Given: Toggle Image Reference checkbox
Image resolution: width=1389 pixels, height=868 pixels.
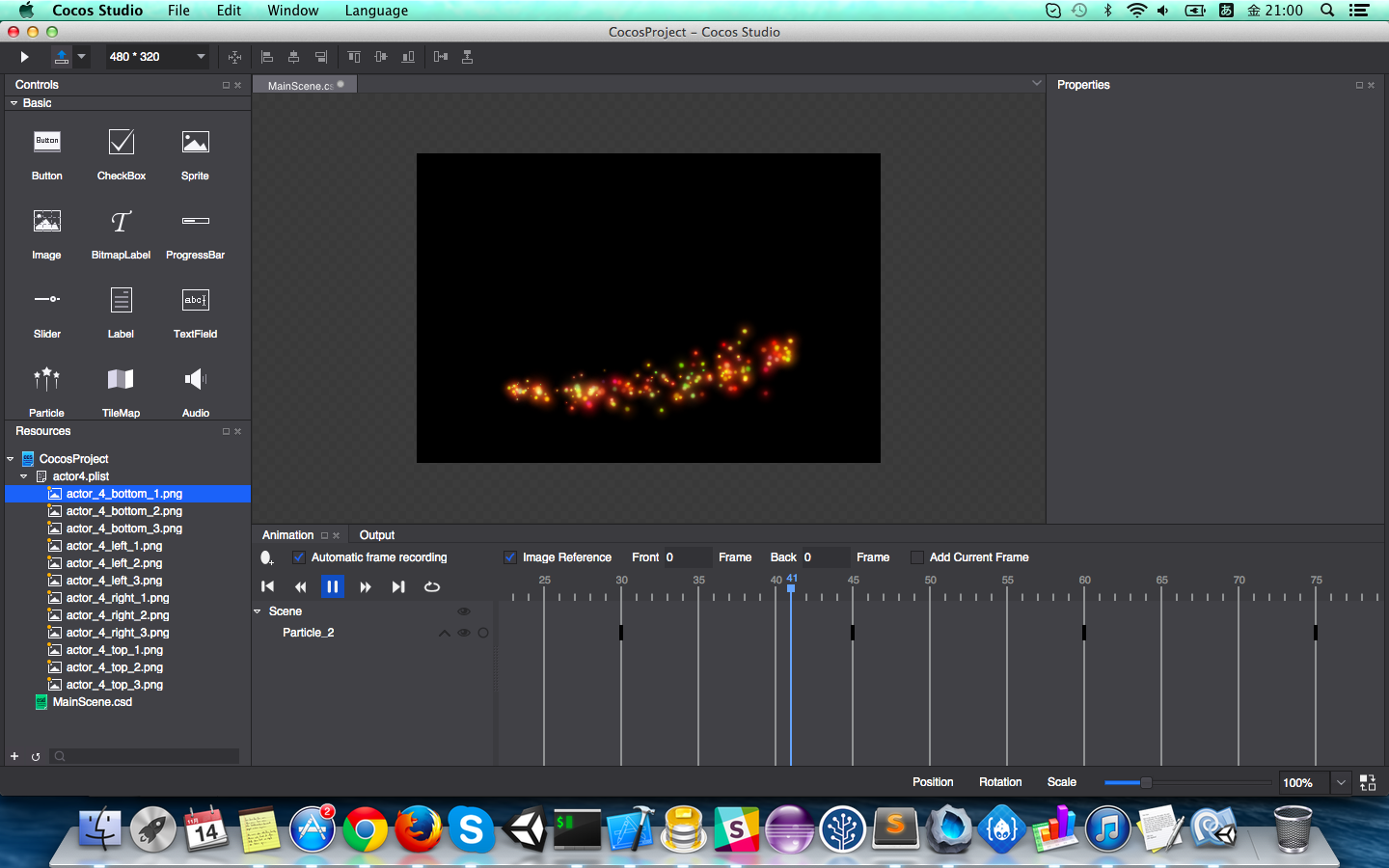Looking at the screenshot, I should point(510,557).
